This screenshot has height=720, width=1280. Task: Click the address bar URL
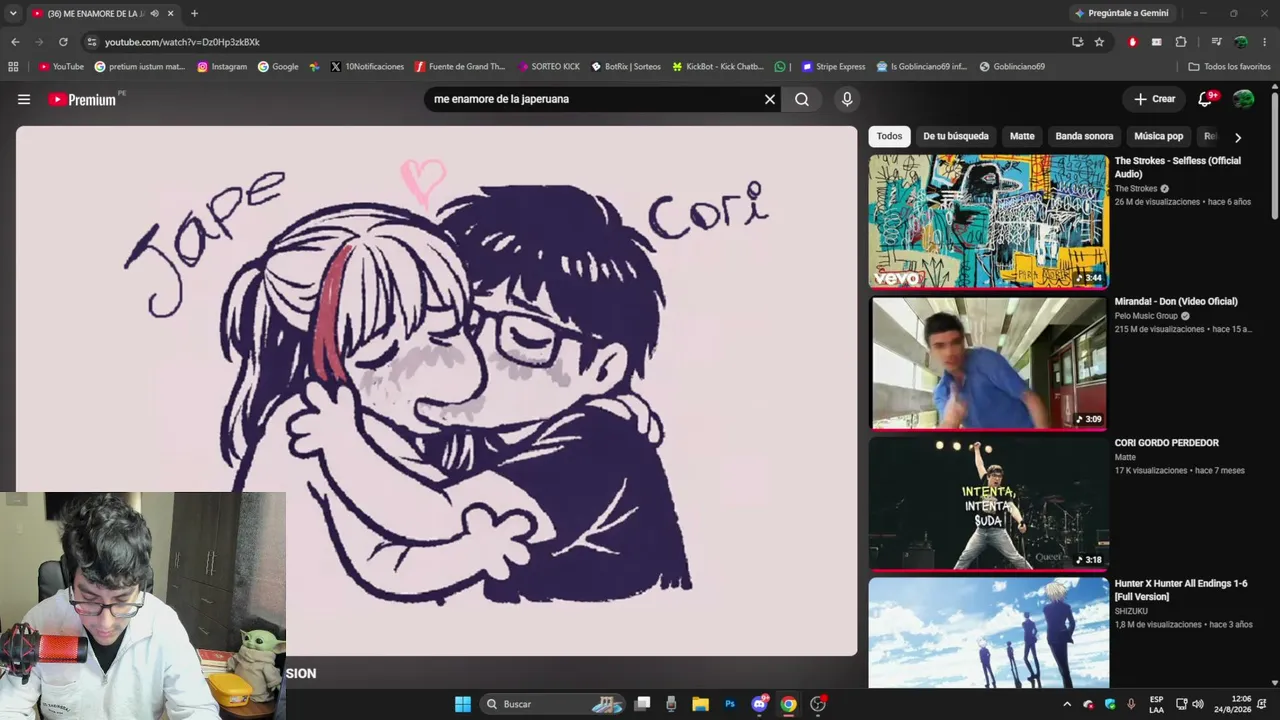click(182, 42)
